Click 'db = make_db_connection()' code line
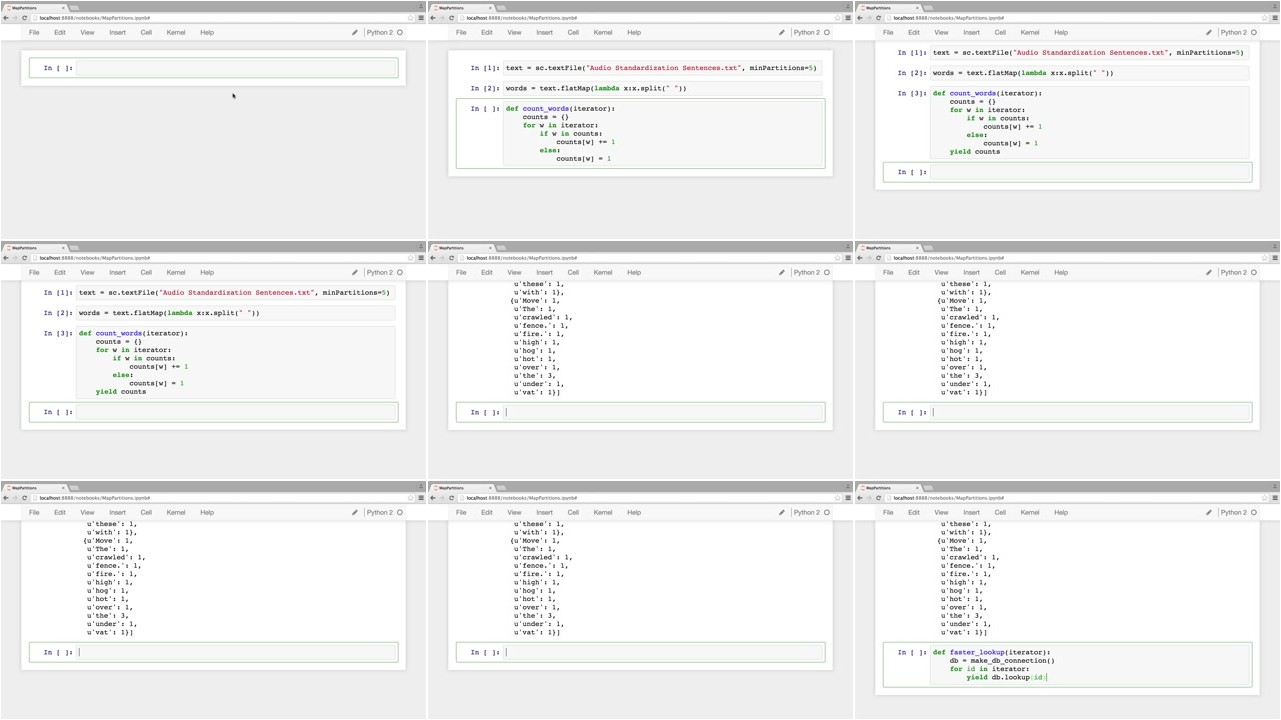1281x720 pixels. pyautogui.click(x=1002, y=660)
